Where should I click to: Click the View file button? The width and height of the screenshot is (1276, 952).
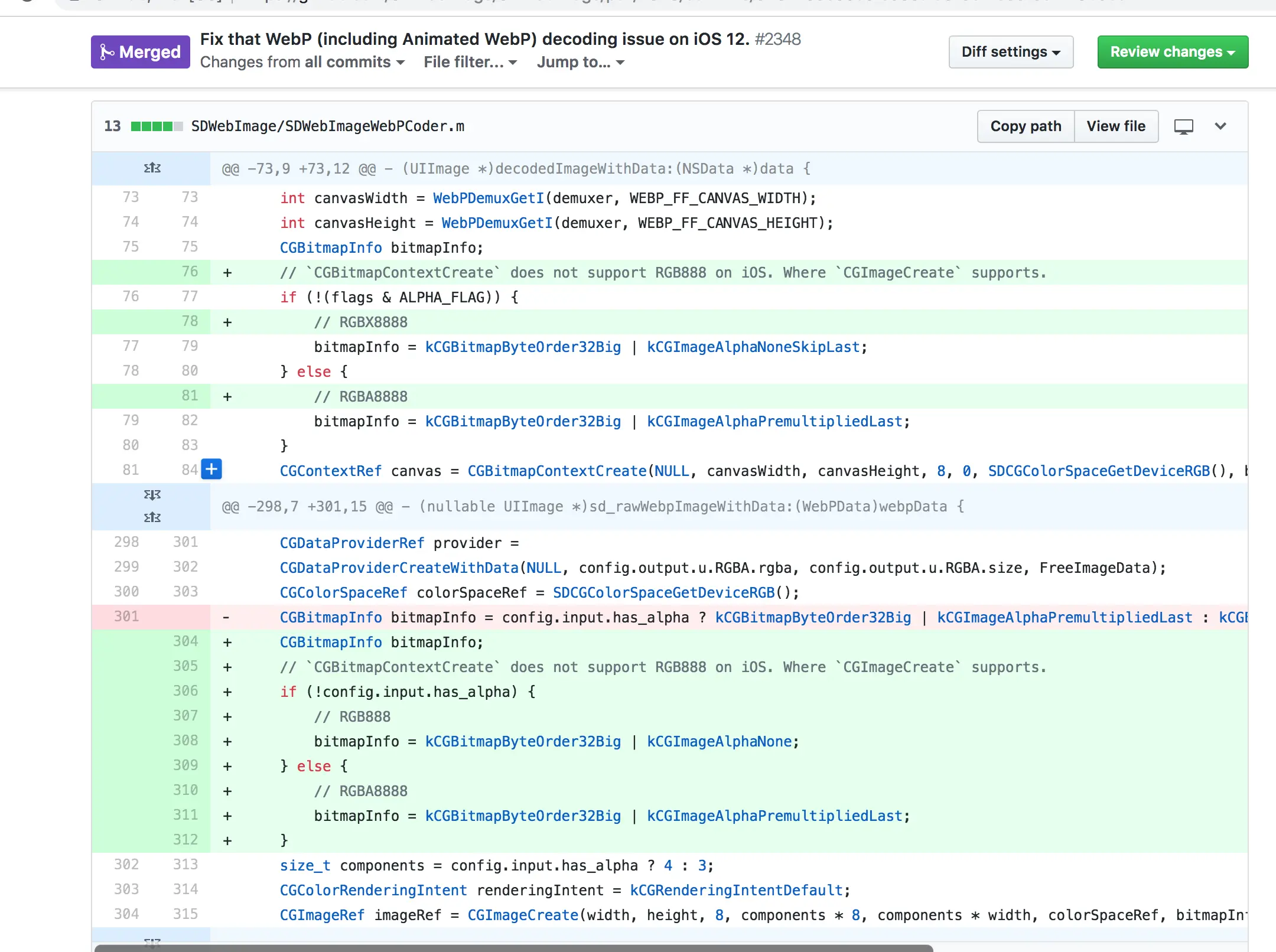pyautogui.click(x=1115, y=126)
